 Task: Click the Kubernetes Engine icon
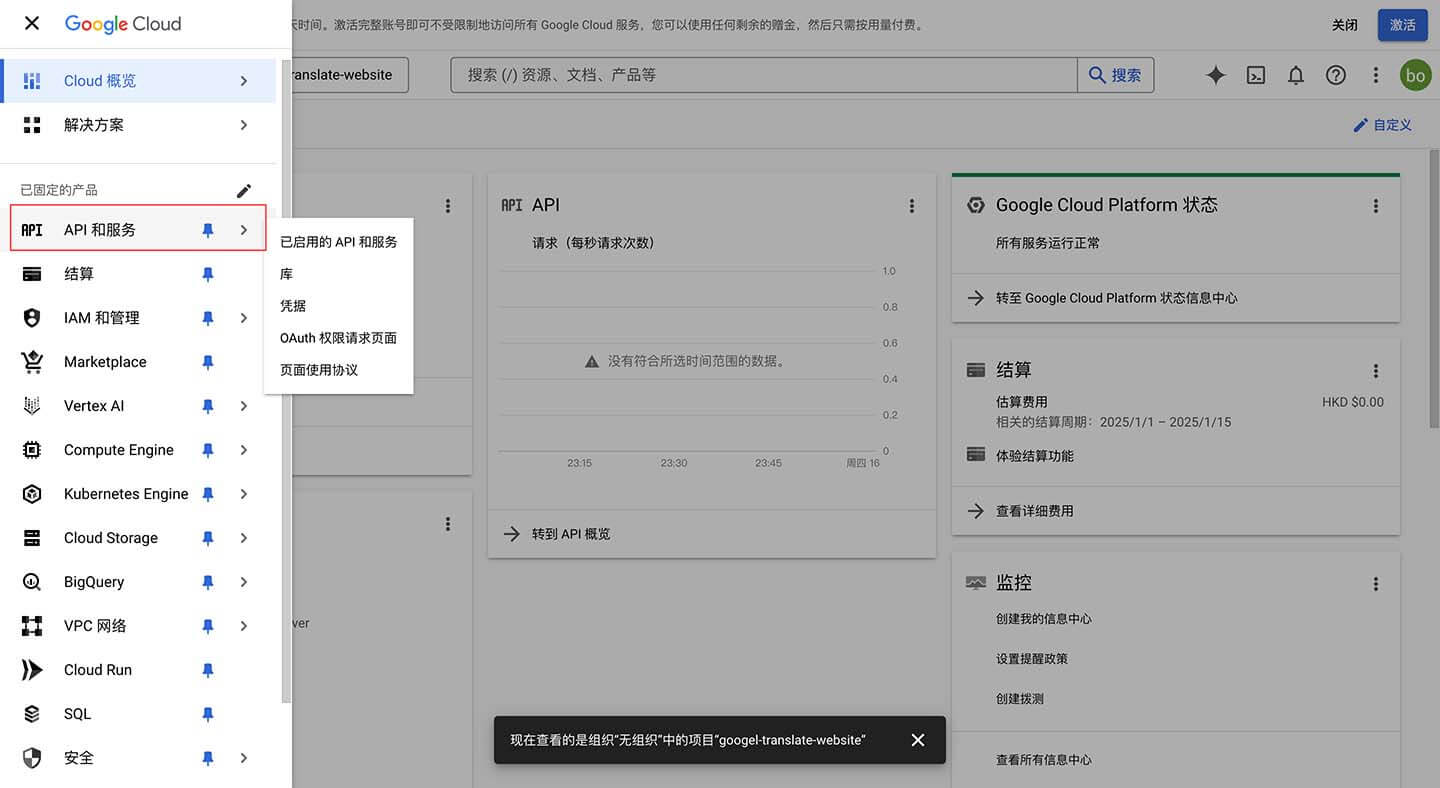click(x=32, y=494)
